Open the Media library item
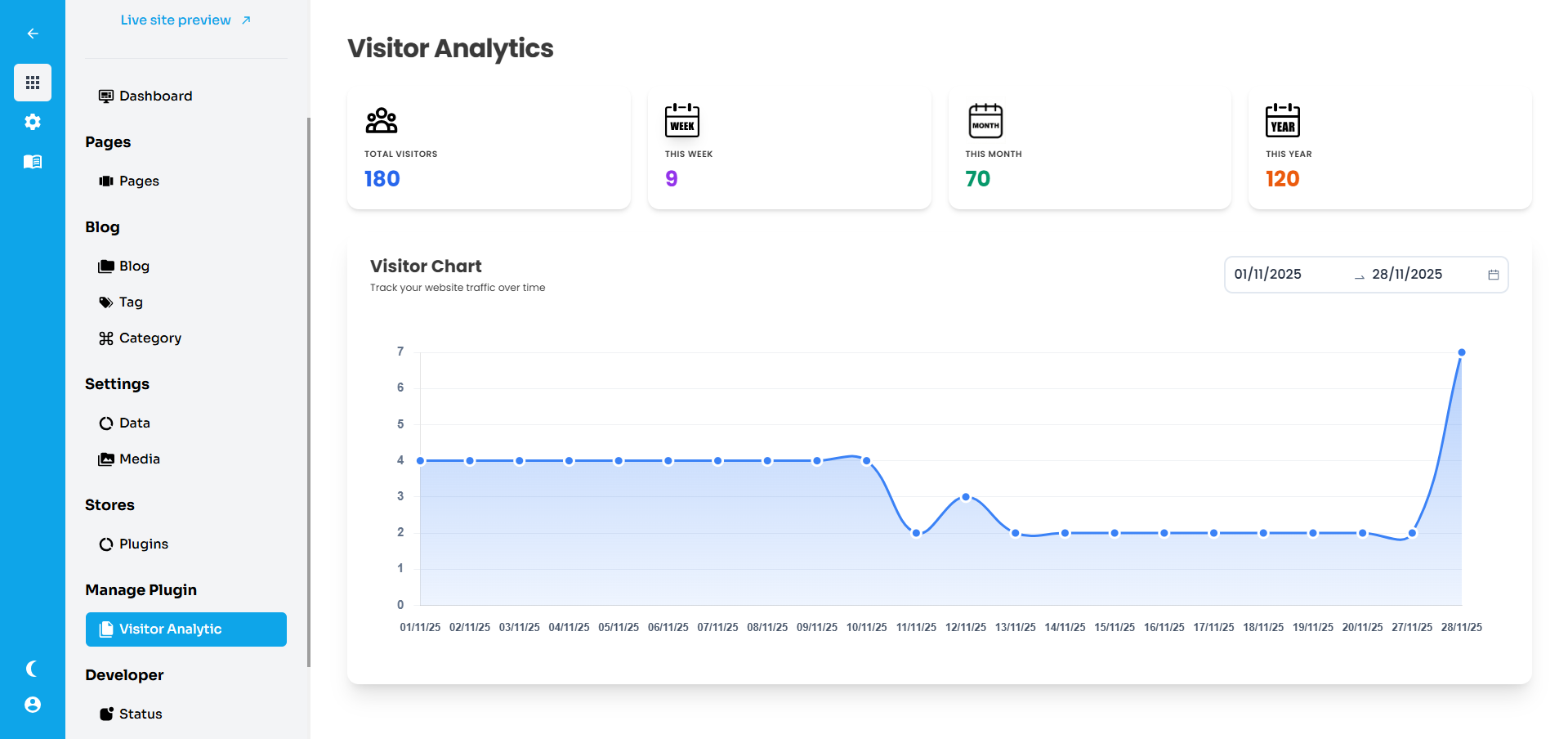 pyautogui.click(x=139, y=459)
